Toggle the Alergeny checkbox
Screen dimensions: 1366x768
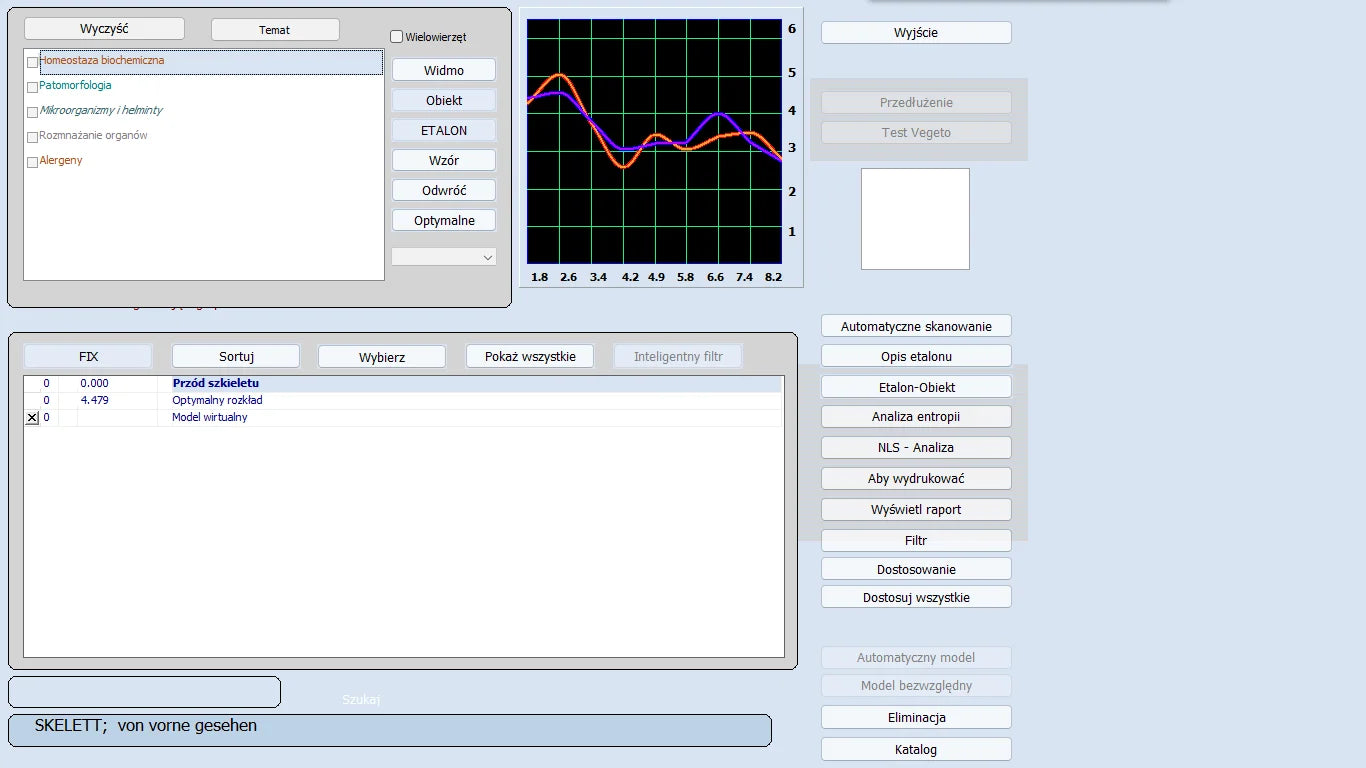(x=33, y=162)
